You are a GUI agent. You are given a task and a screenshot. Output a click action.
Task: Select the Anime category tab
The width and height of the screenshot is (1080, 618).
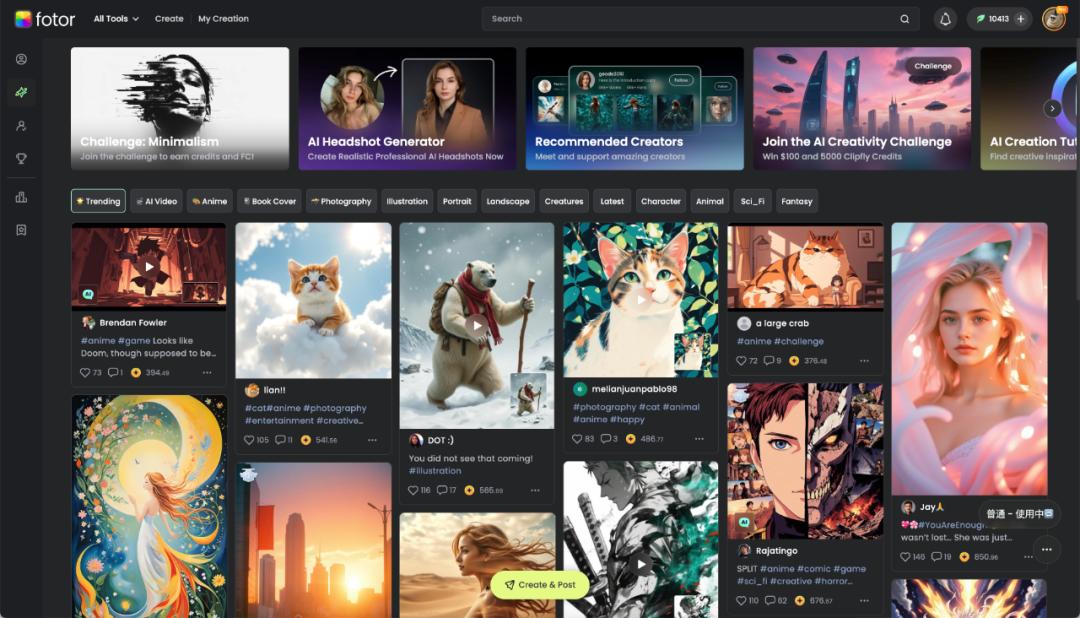coord(209,201)
